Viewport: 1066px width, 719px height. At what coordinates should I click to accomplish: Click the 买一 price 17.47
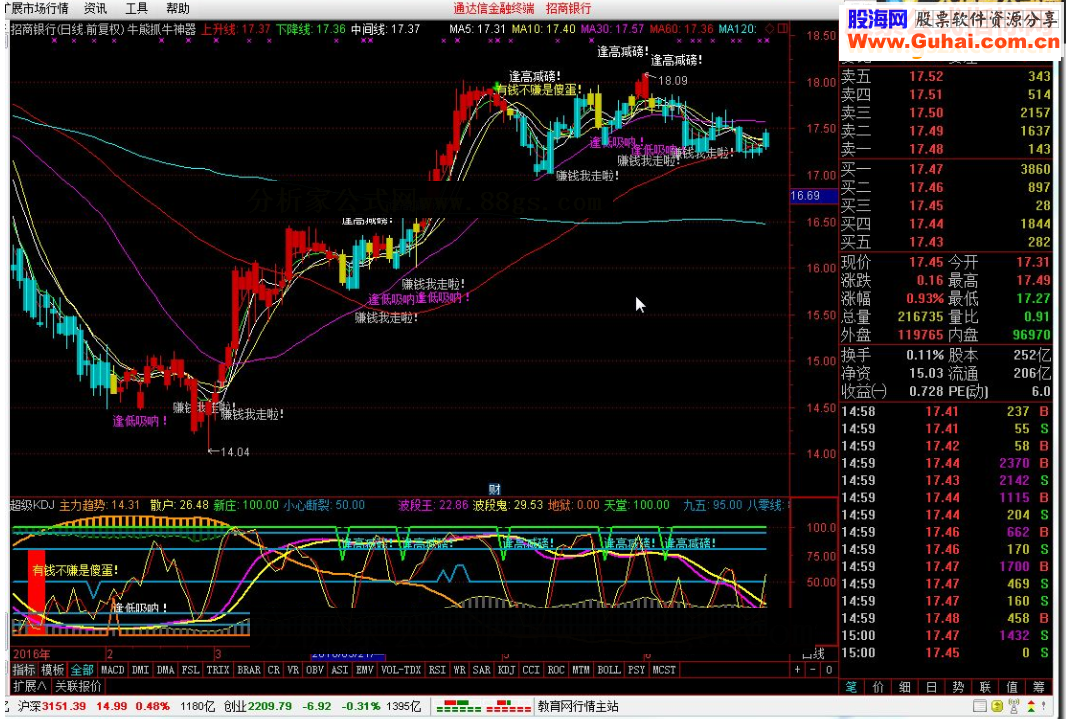click(x=926, y=169)
